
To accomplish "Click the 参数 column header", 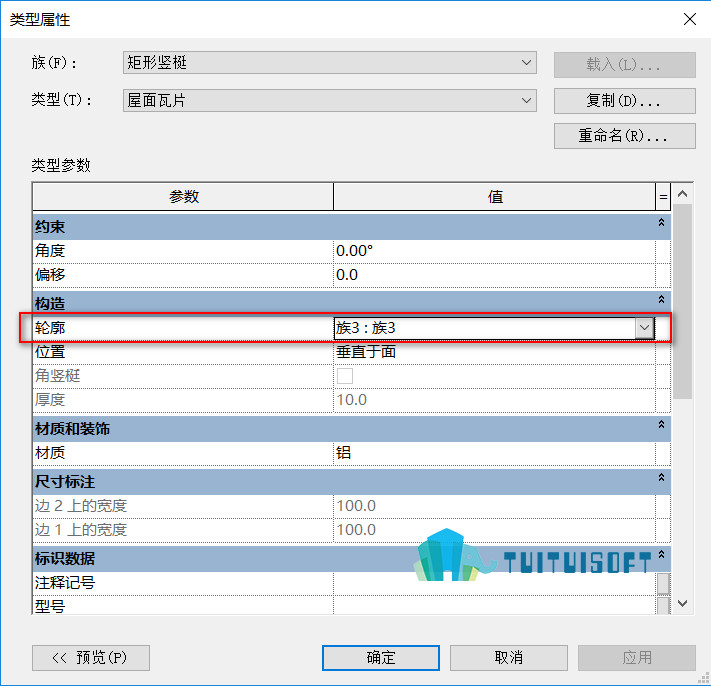I will coord(183,197).
